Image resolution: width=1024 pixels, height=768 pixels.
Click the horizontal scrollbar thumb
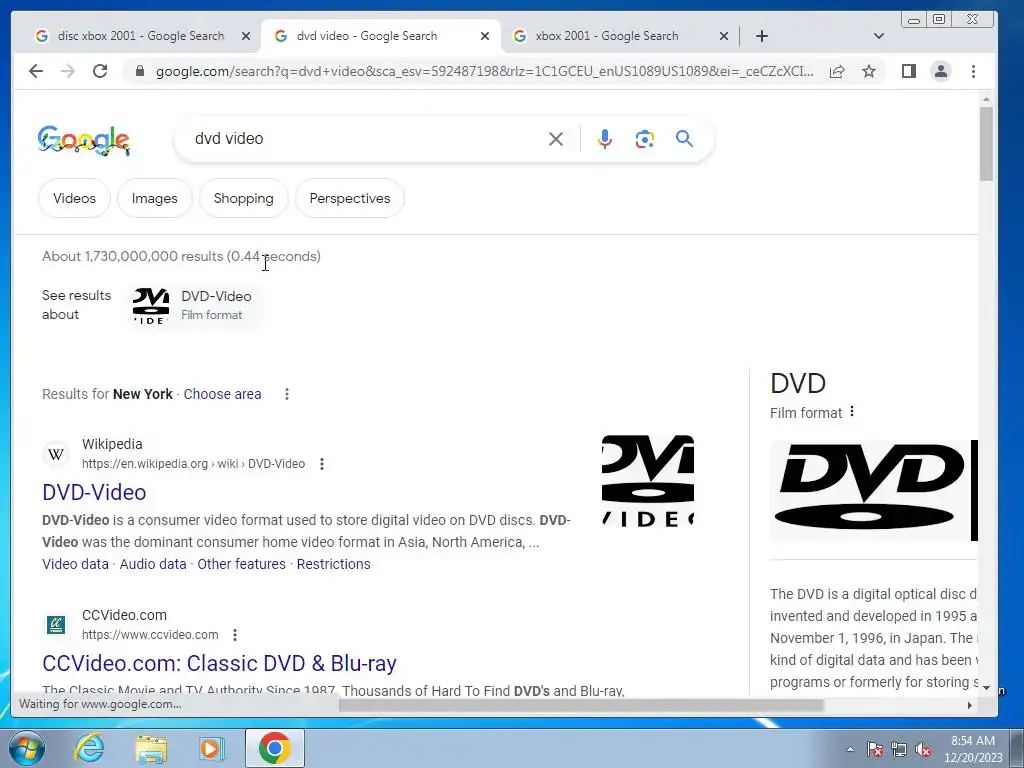pyautogui.click(x=581, y=705)
